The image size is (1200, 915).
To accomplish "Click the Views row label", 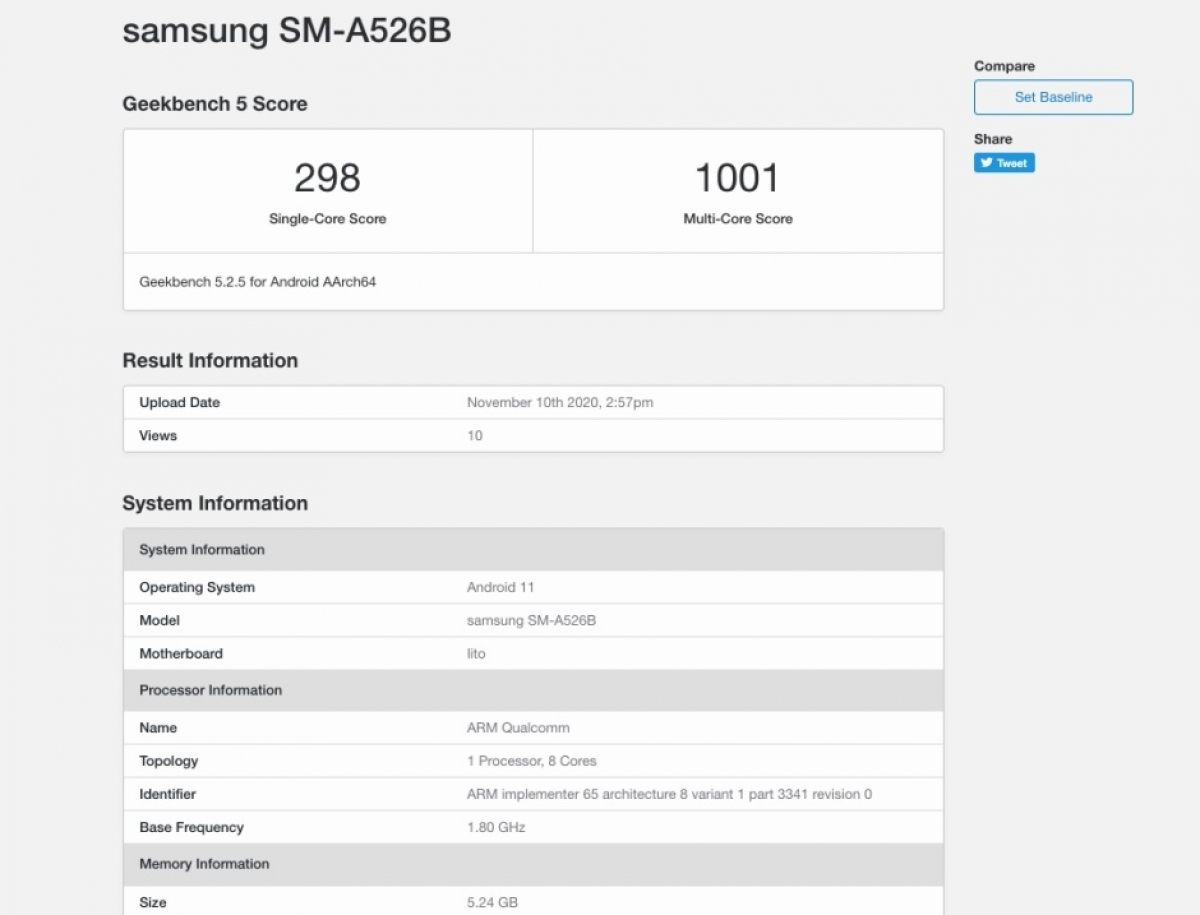I will point(158,435).
